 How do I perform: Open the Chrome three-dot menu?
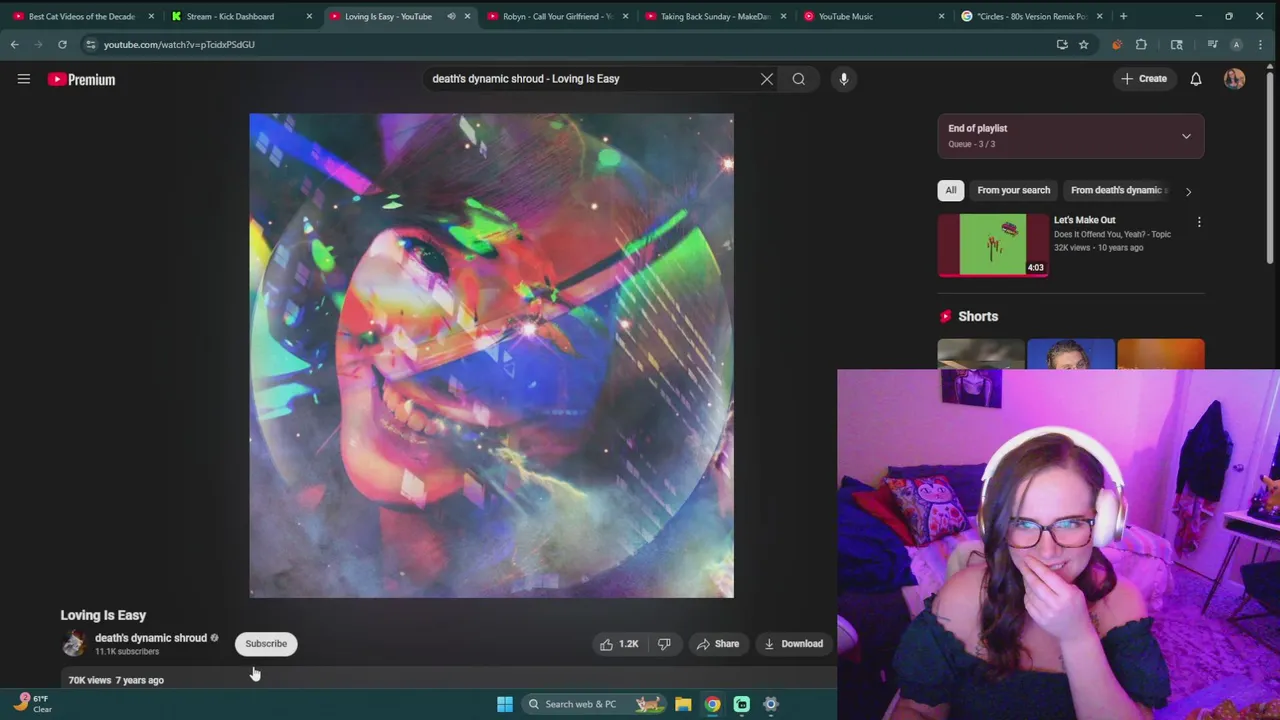1262,44
